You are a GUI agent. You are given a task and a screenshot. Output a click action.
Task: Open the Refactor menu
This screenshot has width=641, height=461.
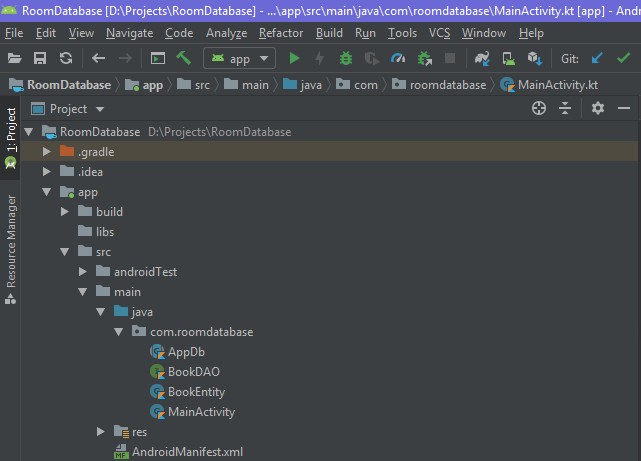pos(281,33)
